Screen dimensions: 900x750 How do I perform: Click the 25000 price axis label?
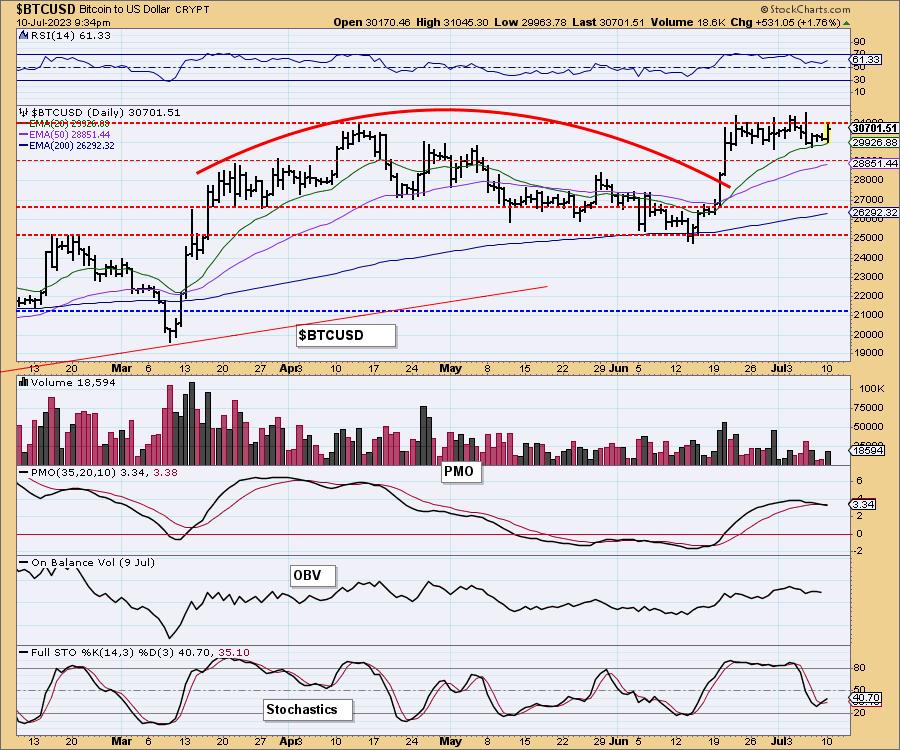(869, 237)
